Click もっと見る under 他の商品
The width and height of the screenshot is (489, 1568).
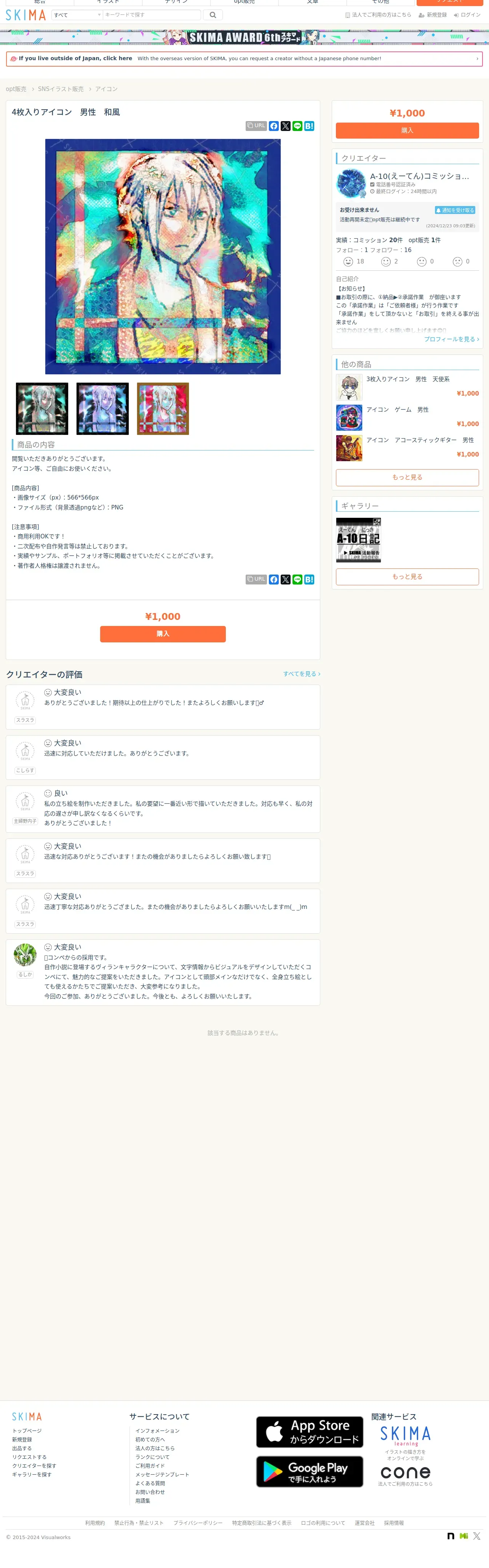(407, 477)
